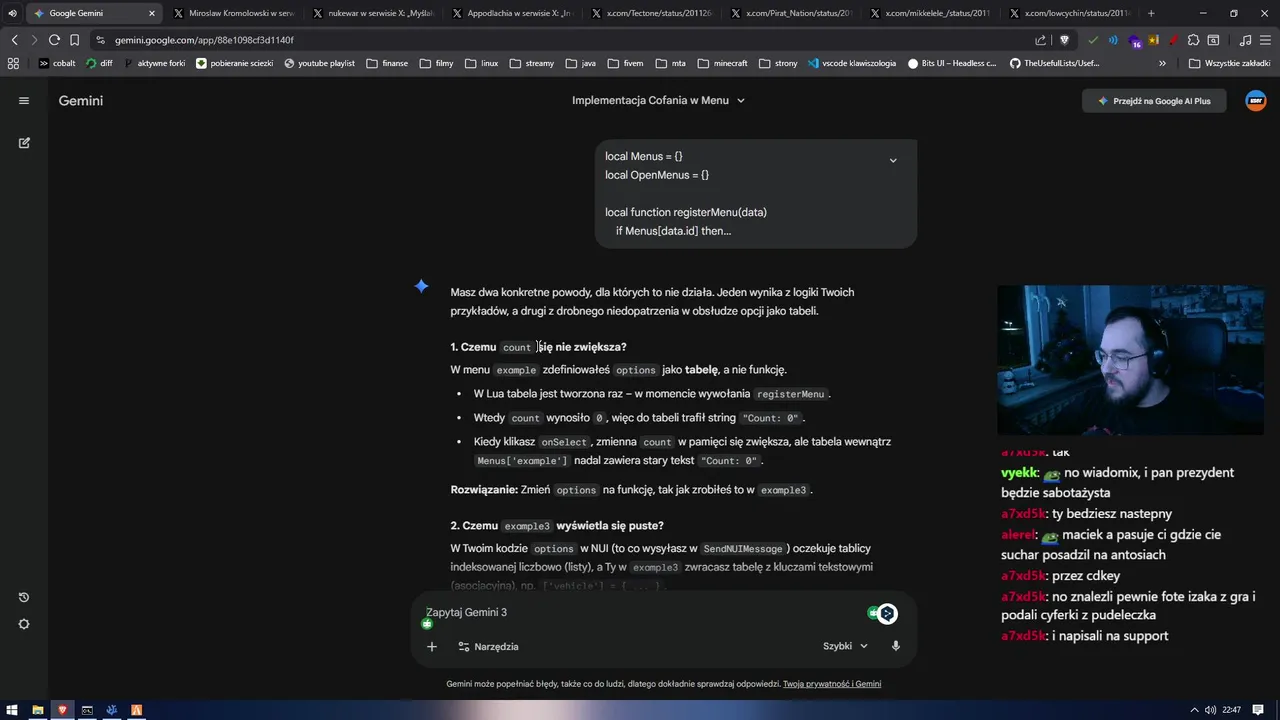
Task: Open the pobieranie sciezki bookmark
Action: click(x=235, y=63)
